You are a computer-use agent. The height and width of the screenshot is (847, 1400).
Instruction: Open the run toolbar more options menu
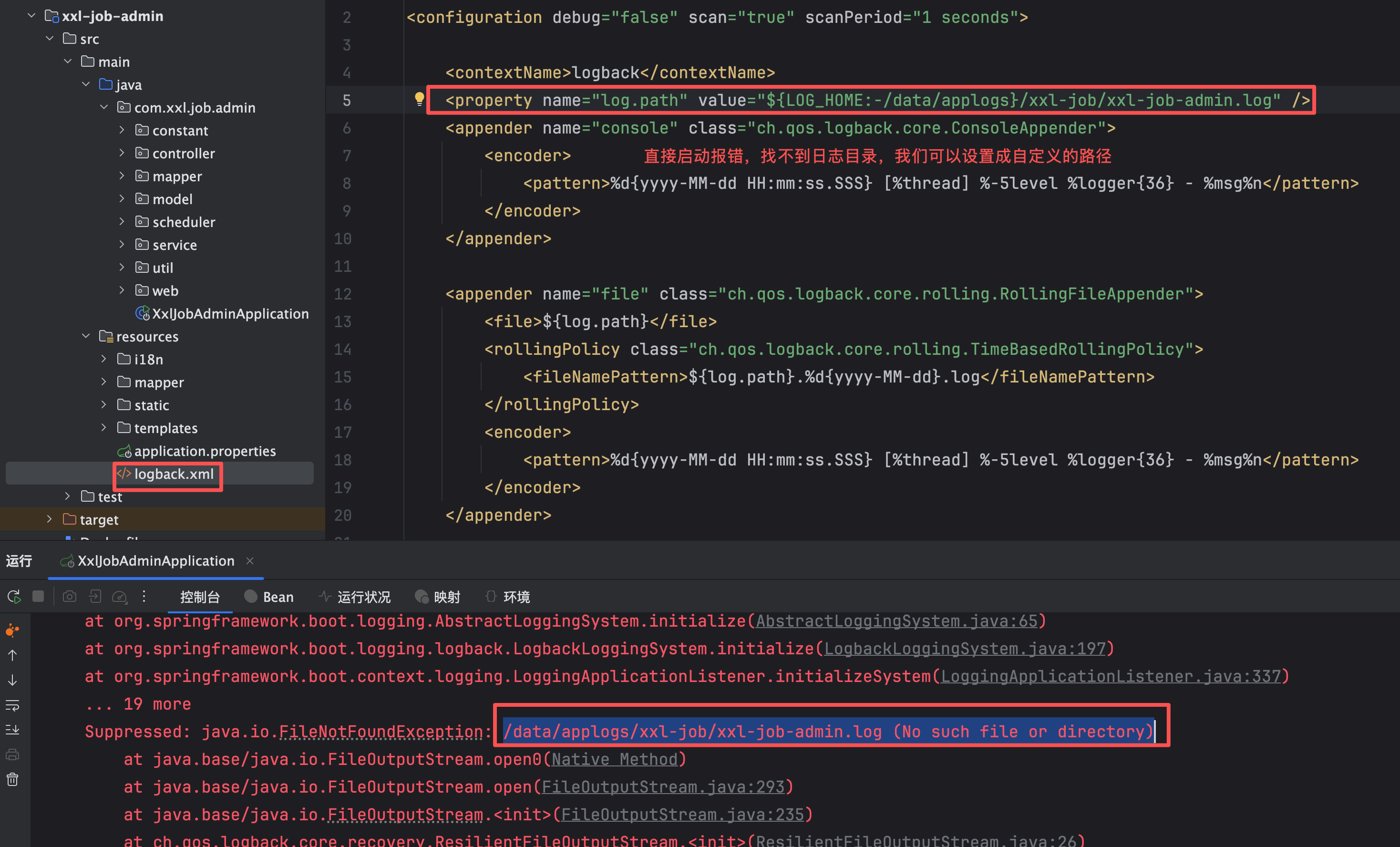point(144,596)
